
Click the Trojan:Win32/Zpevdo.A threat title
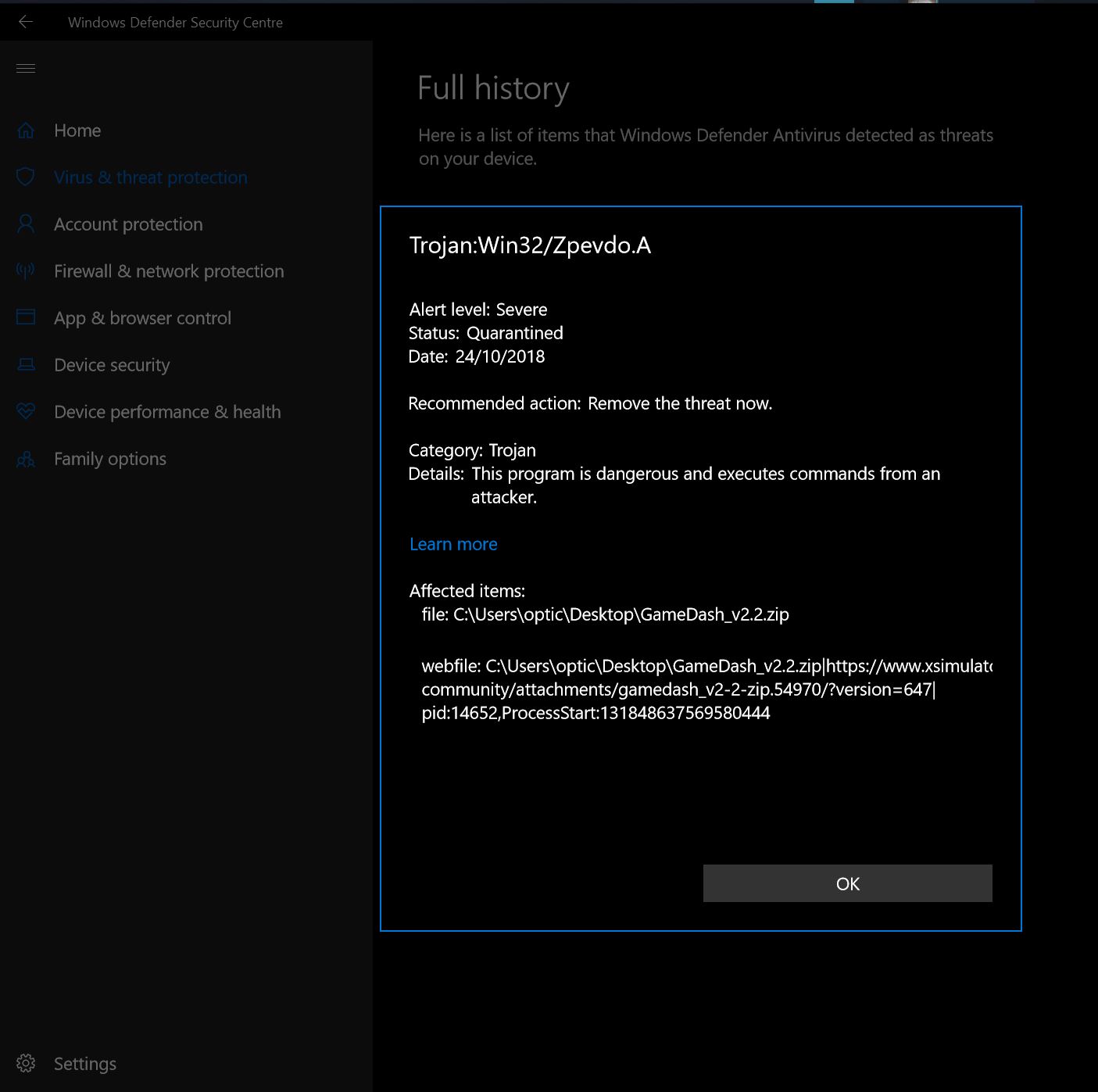click(531, 245)
